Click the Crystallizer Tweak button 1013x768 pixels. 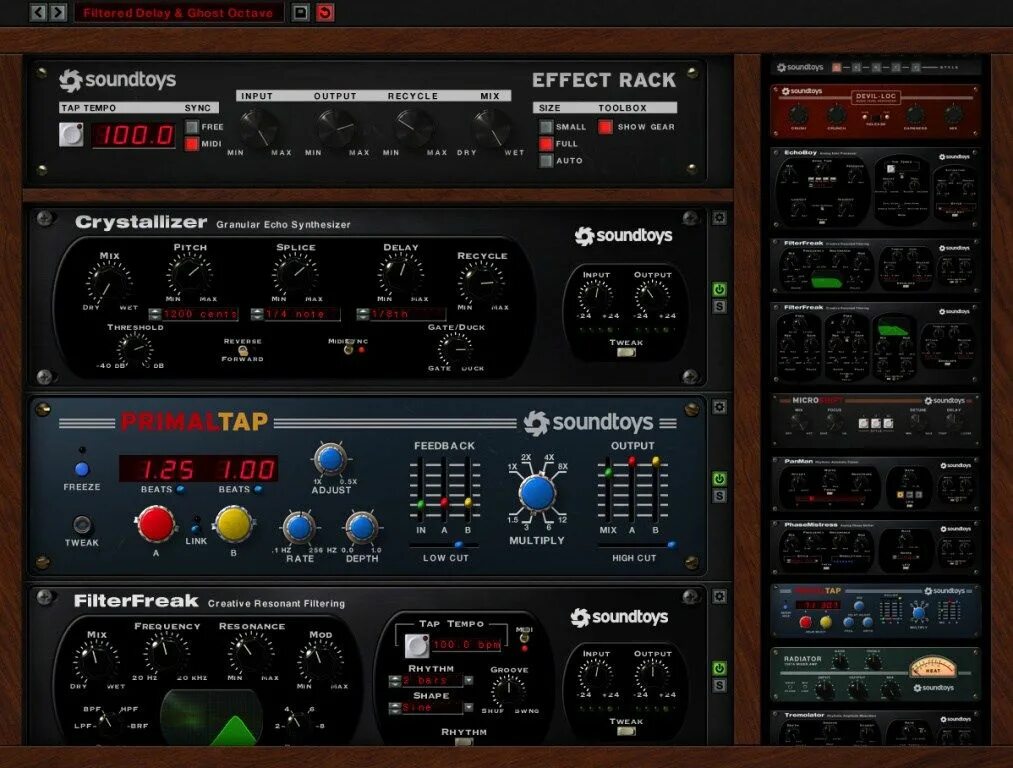(x=626, y=353)
